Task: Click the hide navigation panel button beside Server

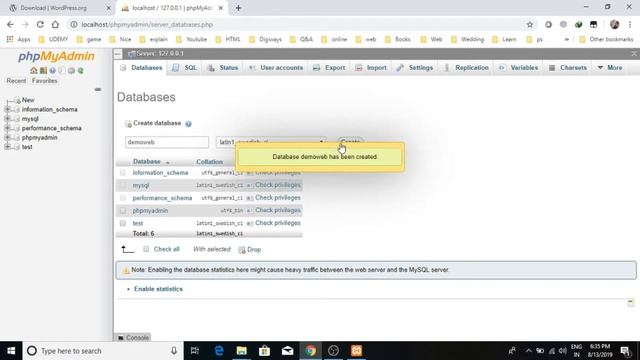Action: pyautogui.click(x=118, y=53)
